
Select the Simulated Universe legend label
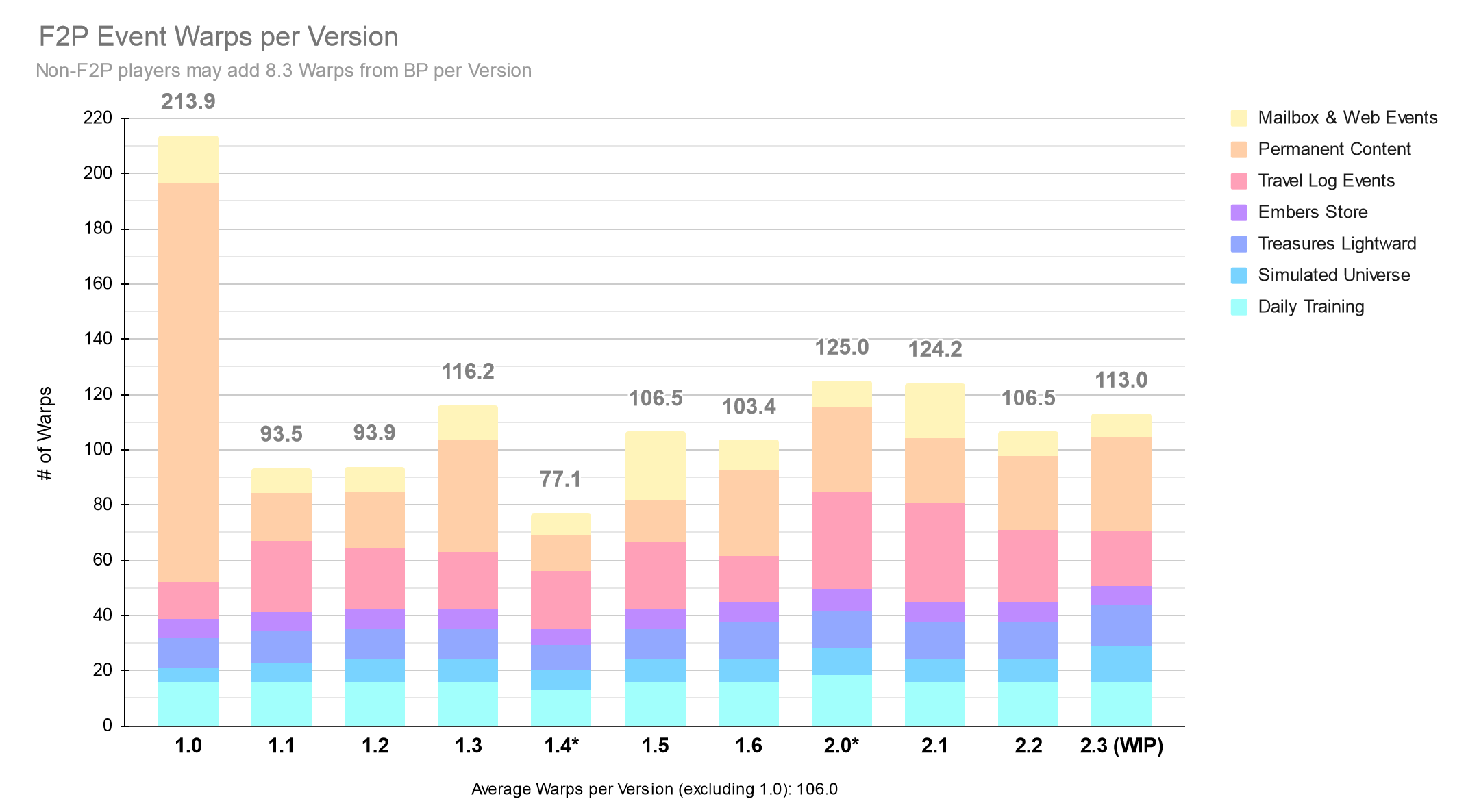coord(1333,275)
